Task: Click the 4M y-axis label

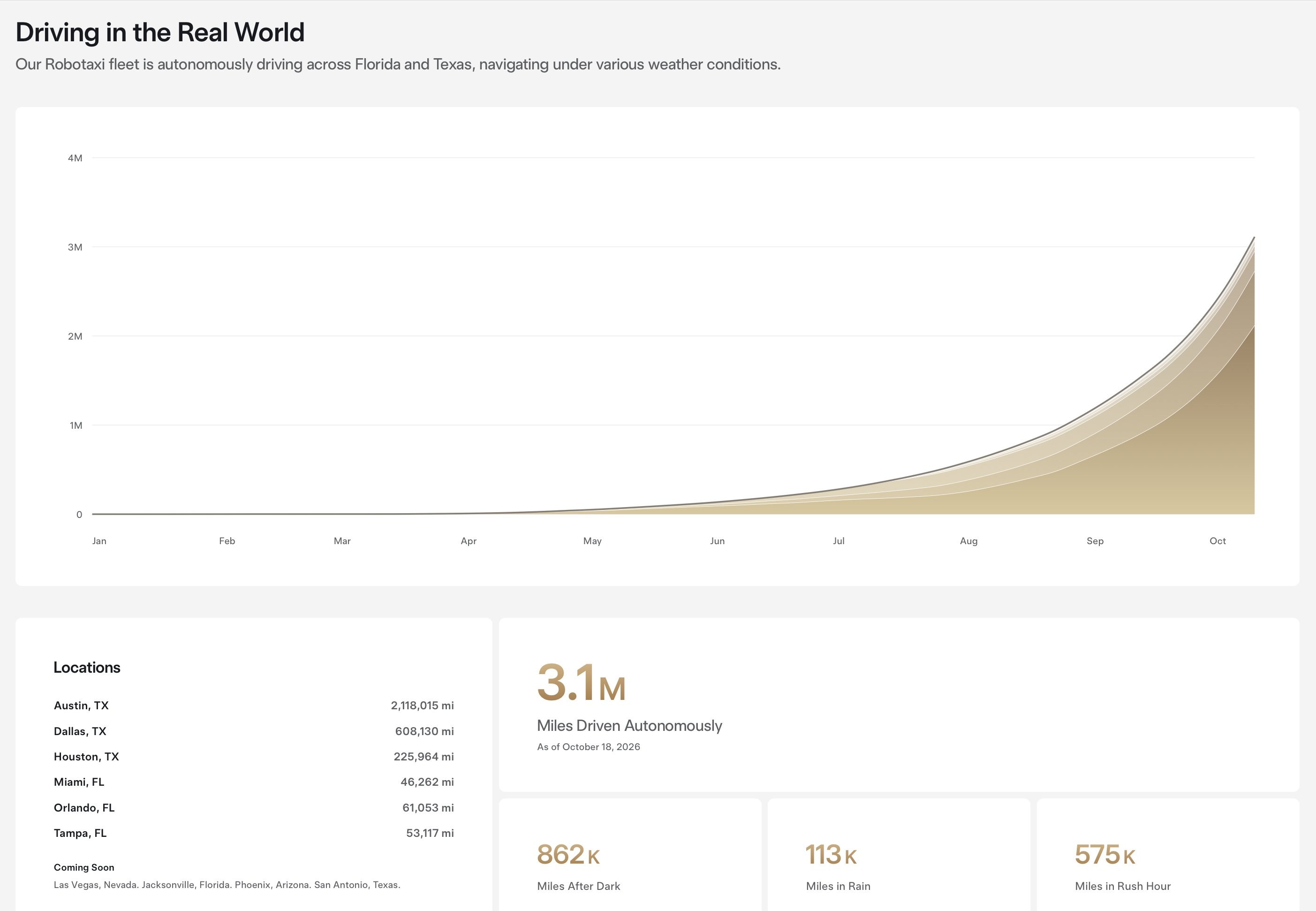Action: pyautogui.click(x=75, y=158)
